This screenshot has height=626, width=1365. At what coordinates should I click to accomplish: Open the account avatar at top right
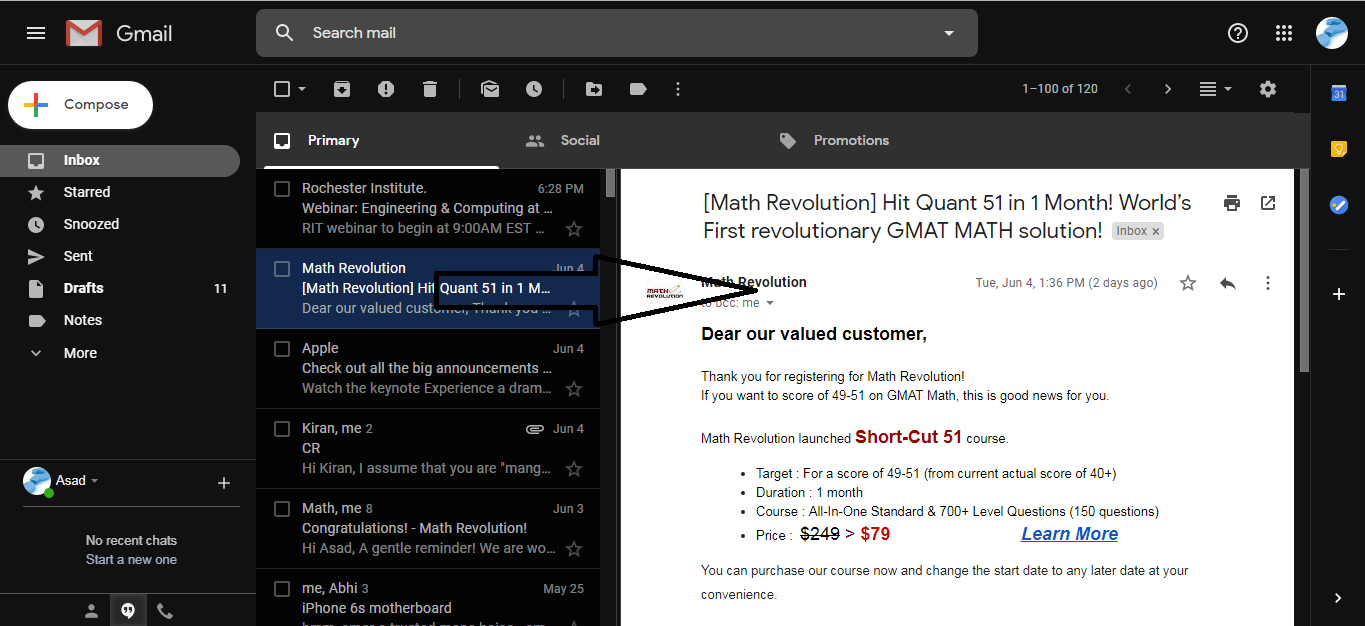click(1332, 33)
